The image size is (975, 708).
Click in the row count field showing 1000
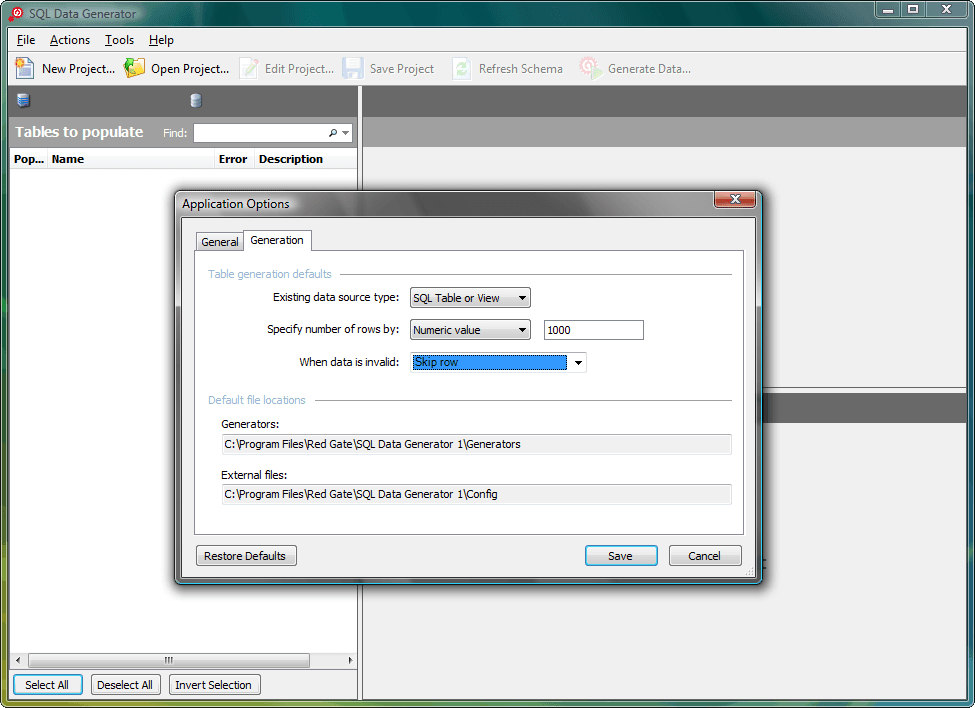coord(594,330)
